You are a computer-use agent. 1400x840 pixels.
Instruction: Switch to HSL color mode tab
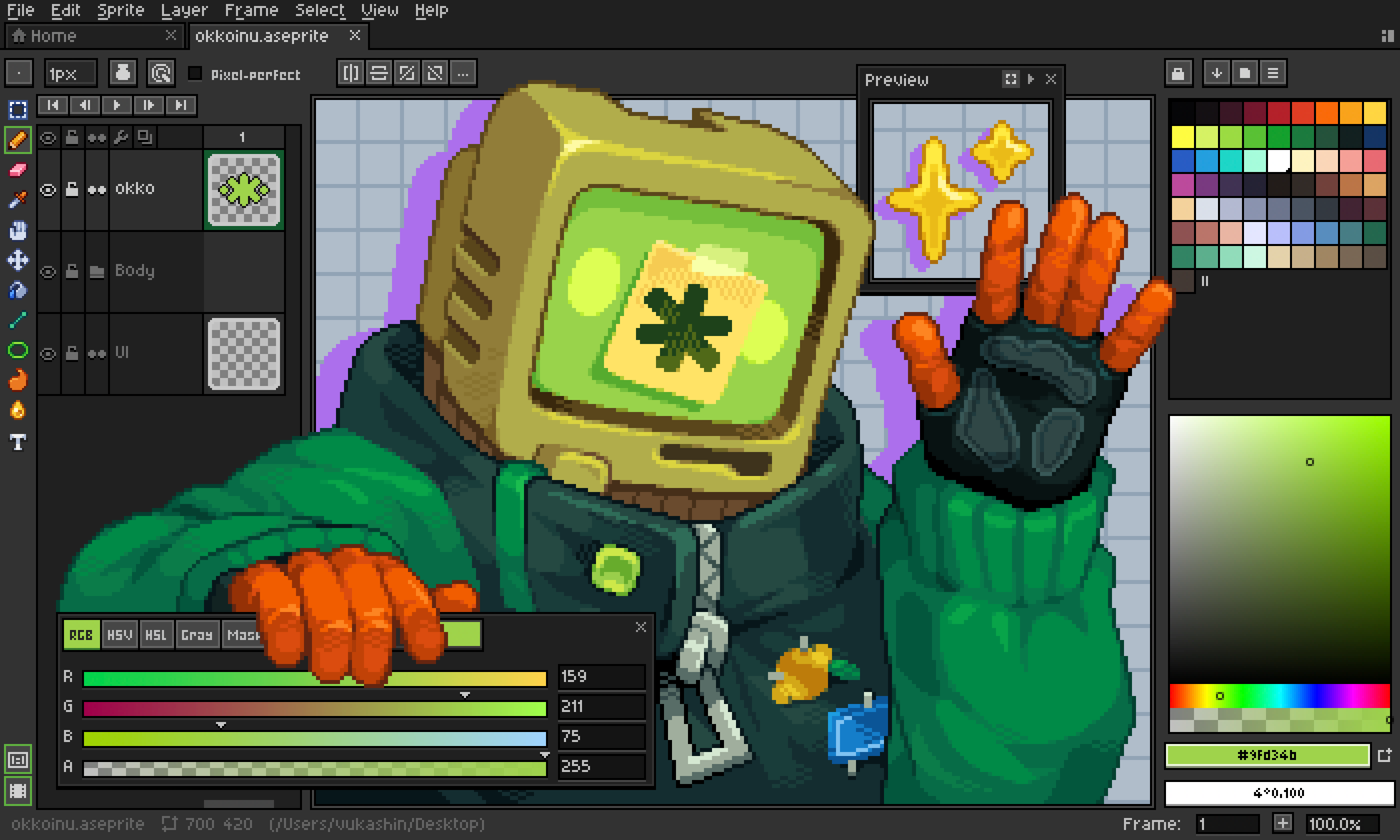point(156,635)
